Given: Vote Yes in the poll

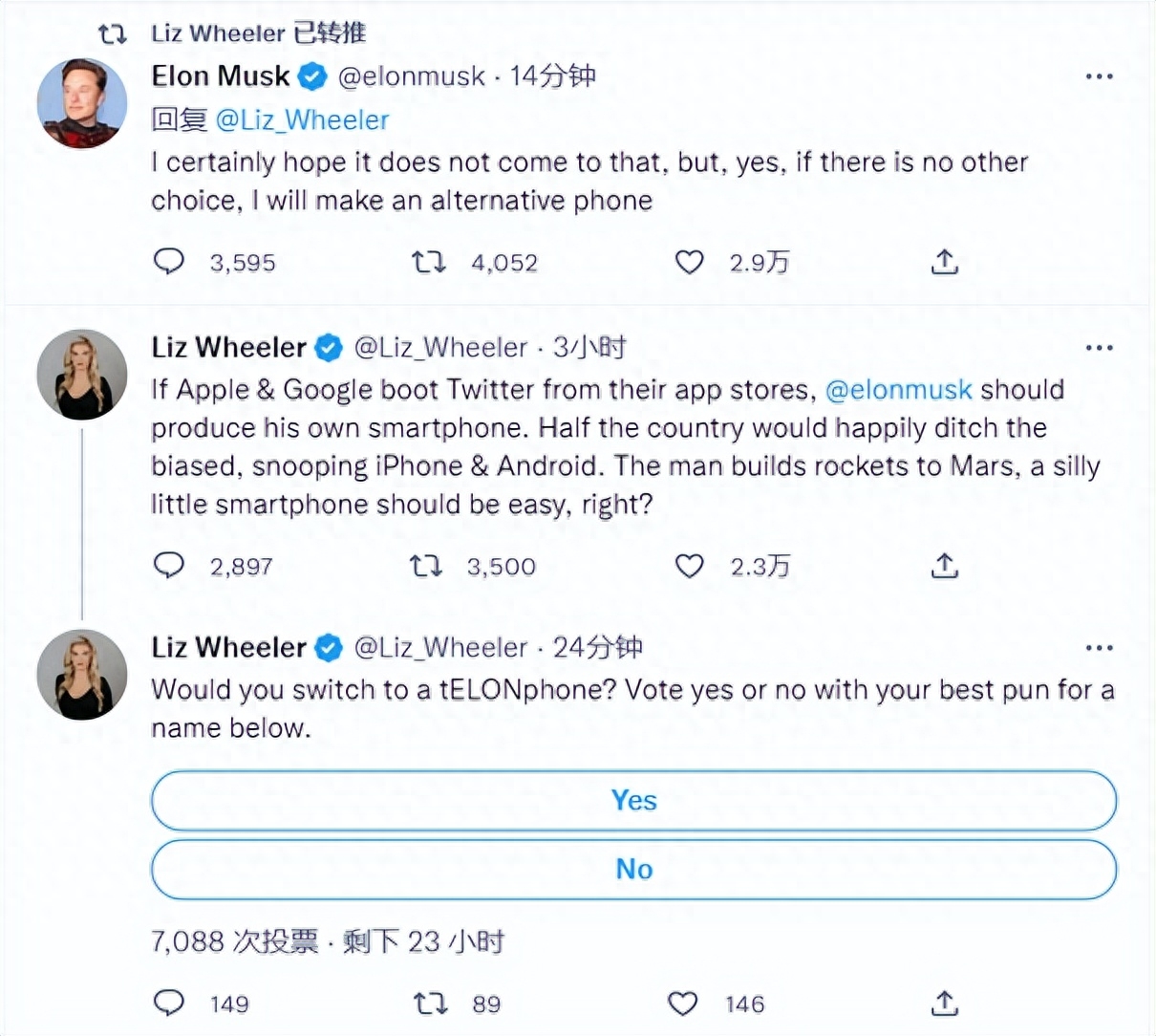Looking at the screenshot, I should pyautogui.click(x=633, y=800).
